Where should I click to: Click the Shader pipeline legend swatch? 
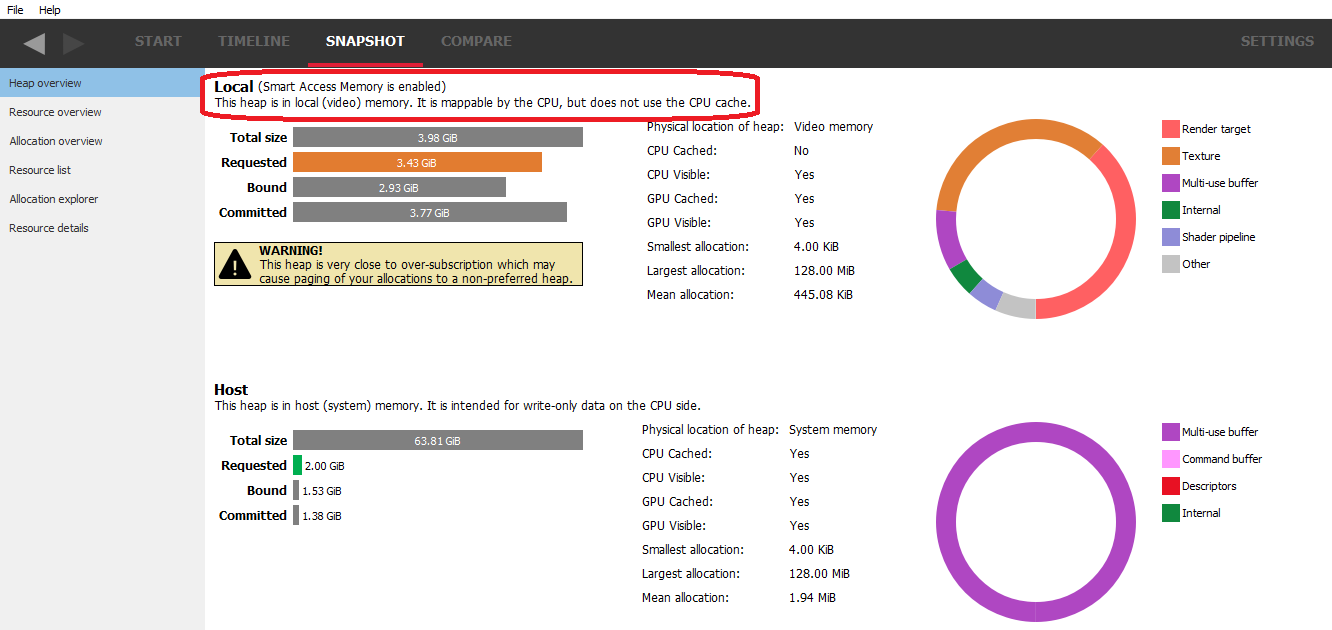(x=1170, y=237)
